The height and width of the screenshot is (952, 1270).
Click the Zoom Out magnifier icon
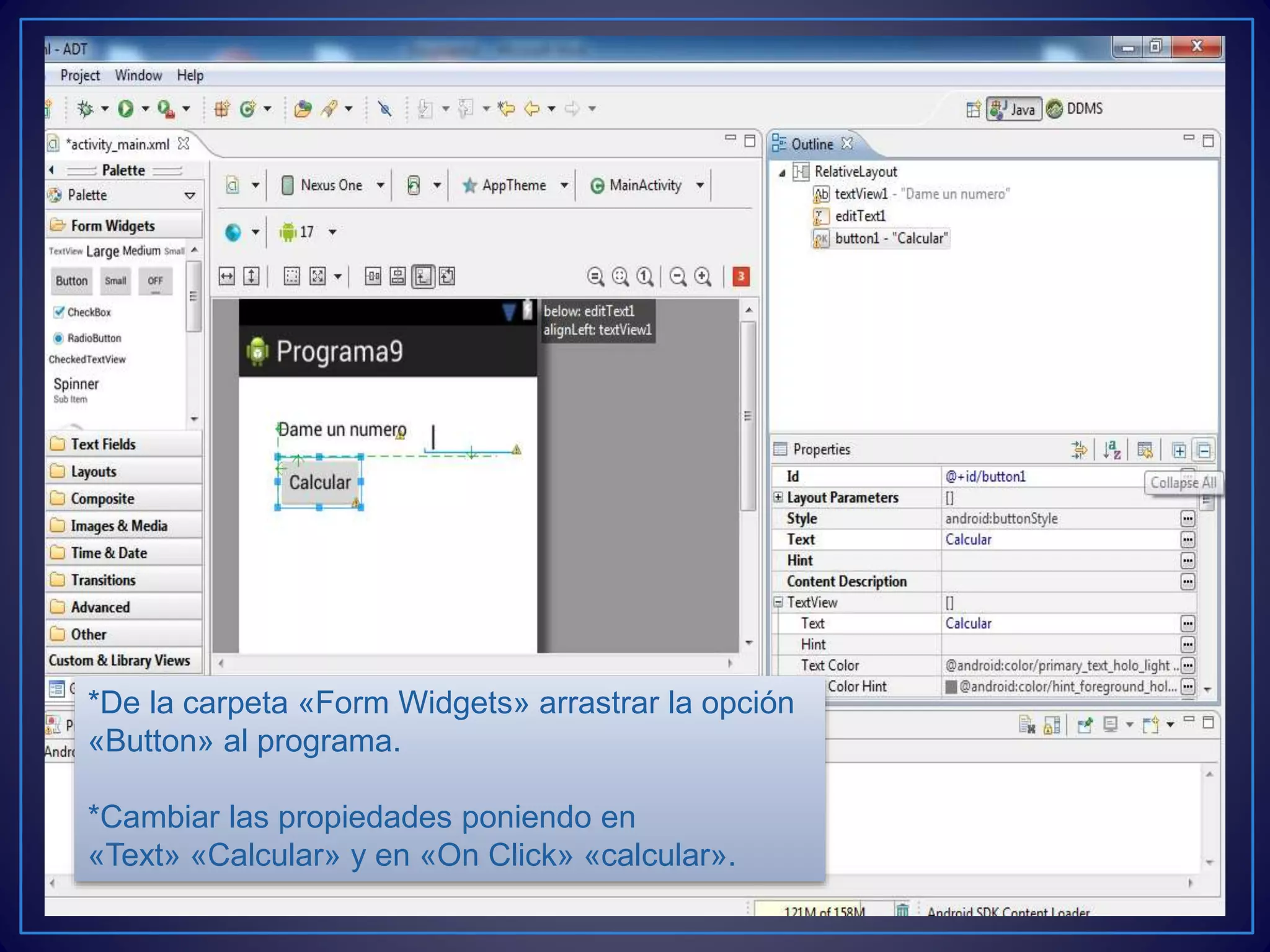click(678, 276)
